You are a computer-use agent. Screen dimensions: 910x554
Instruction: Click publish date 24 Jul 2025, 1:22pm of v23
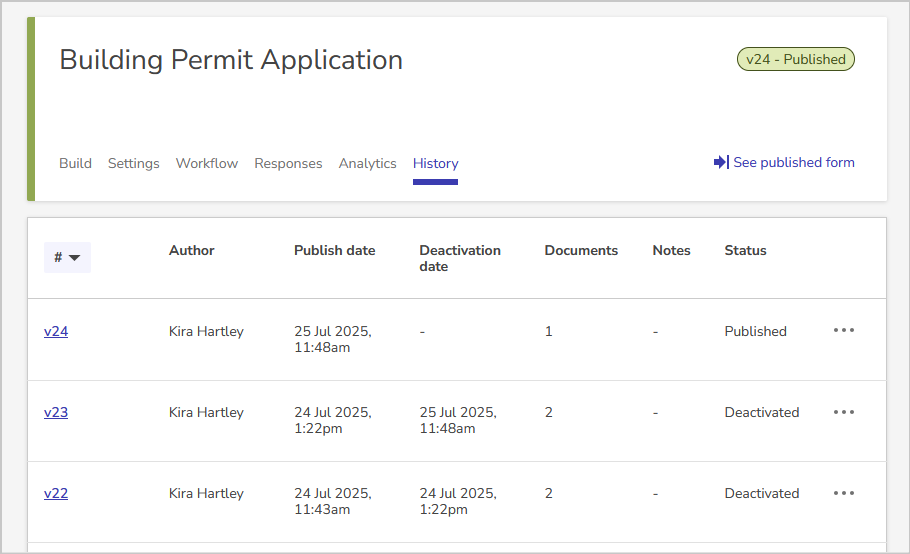pos(333,421)
